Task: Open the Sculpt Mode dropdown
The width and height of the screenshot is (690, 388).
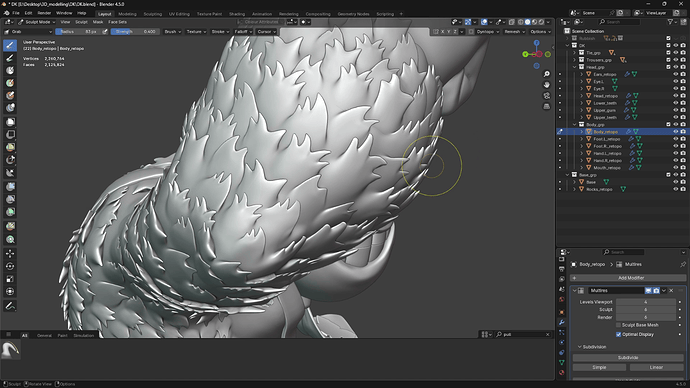Action: 37,22
